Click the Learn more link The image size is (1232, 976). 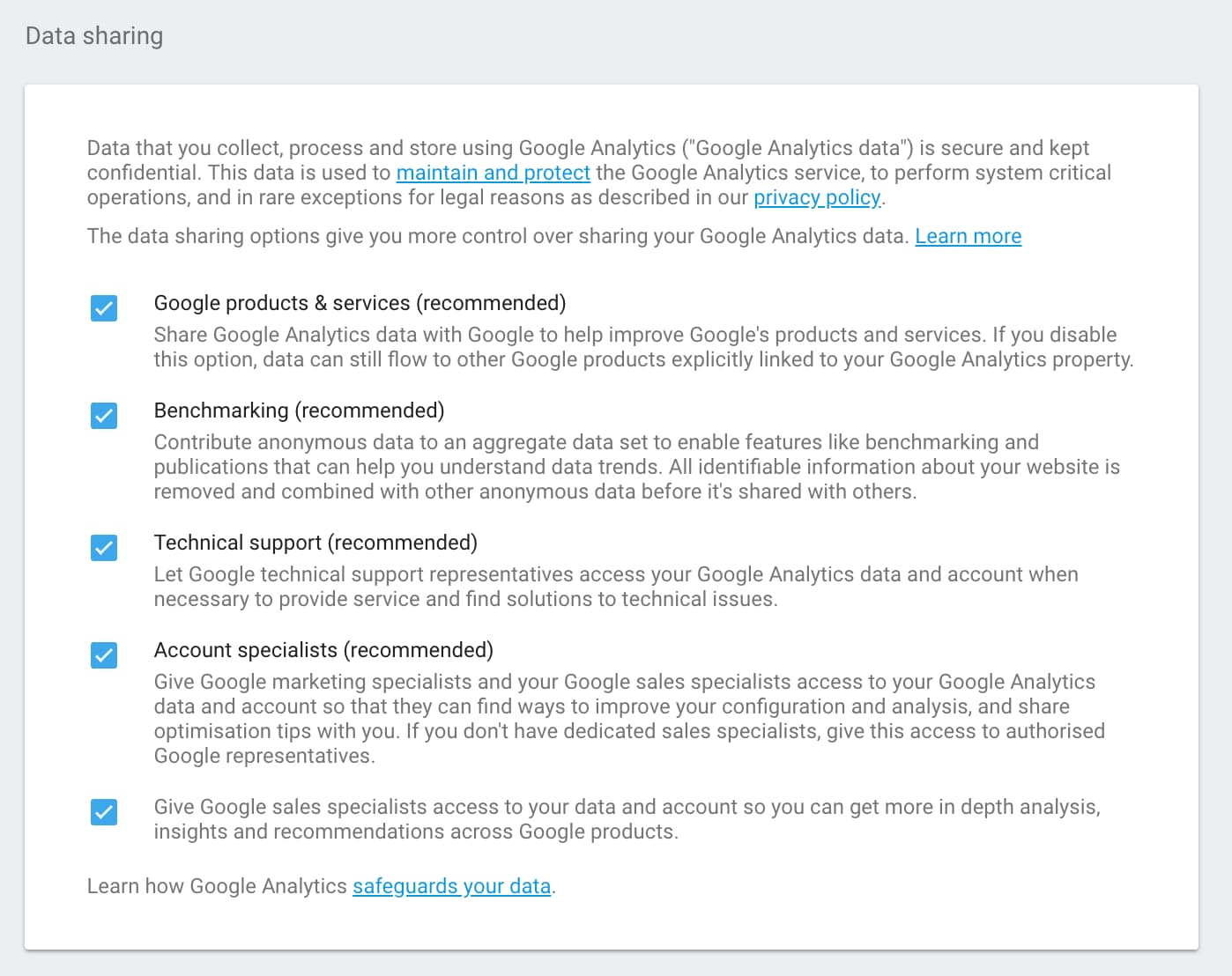969,236
